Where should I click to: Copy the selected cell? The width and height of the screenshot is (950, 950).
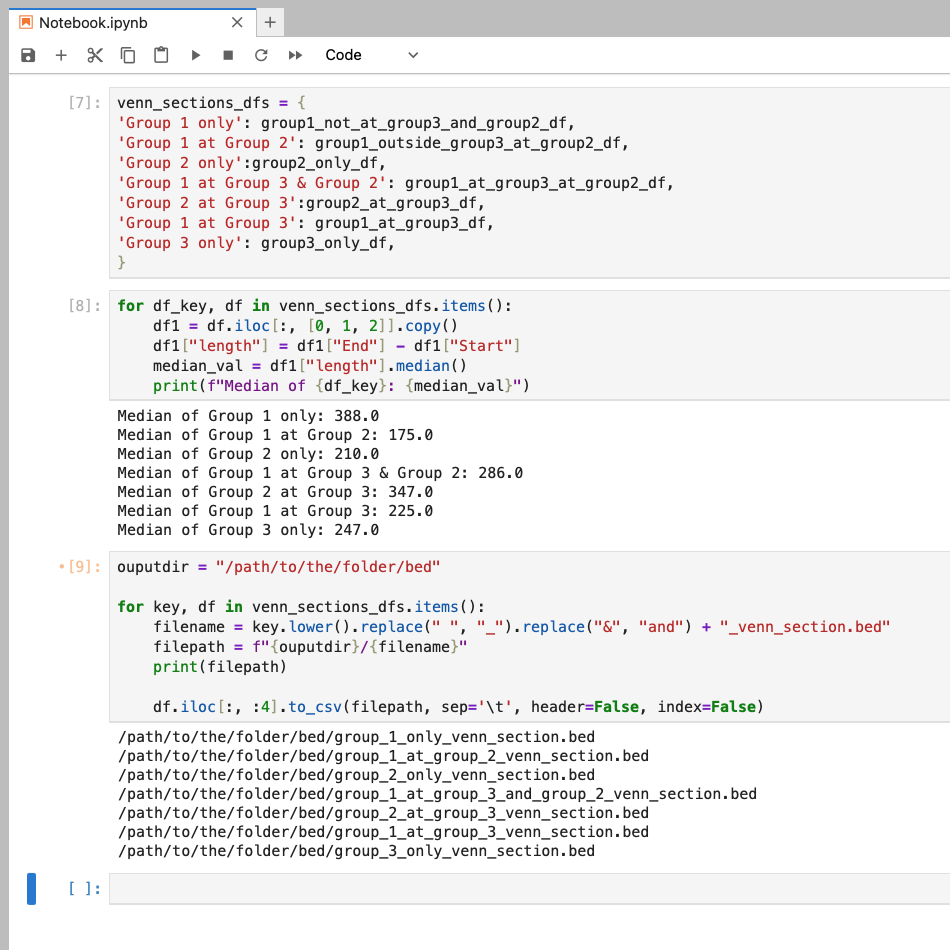pos(128,55)
